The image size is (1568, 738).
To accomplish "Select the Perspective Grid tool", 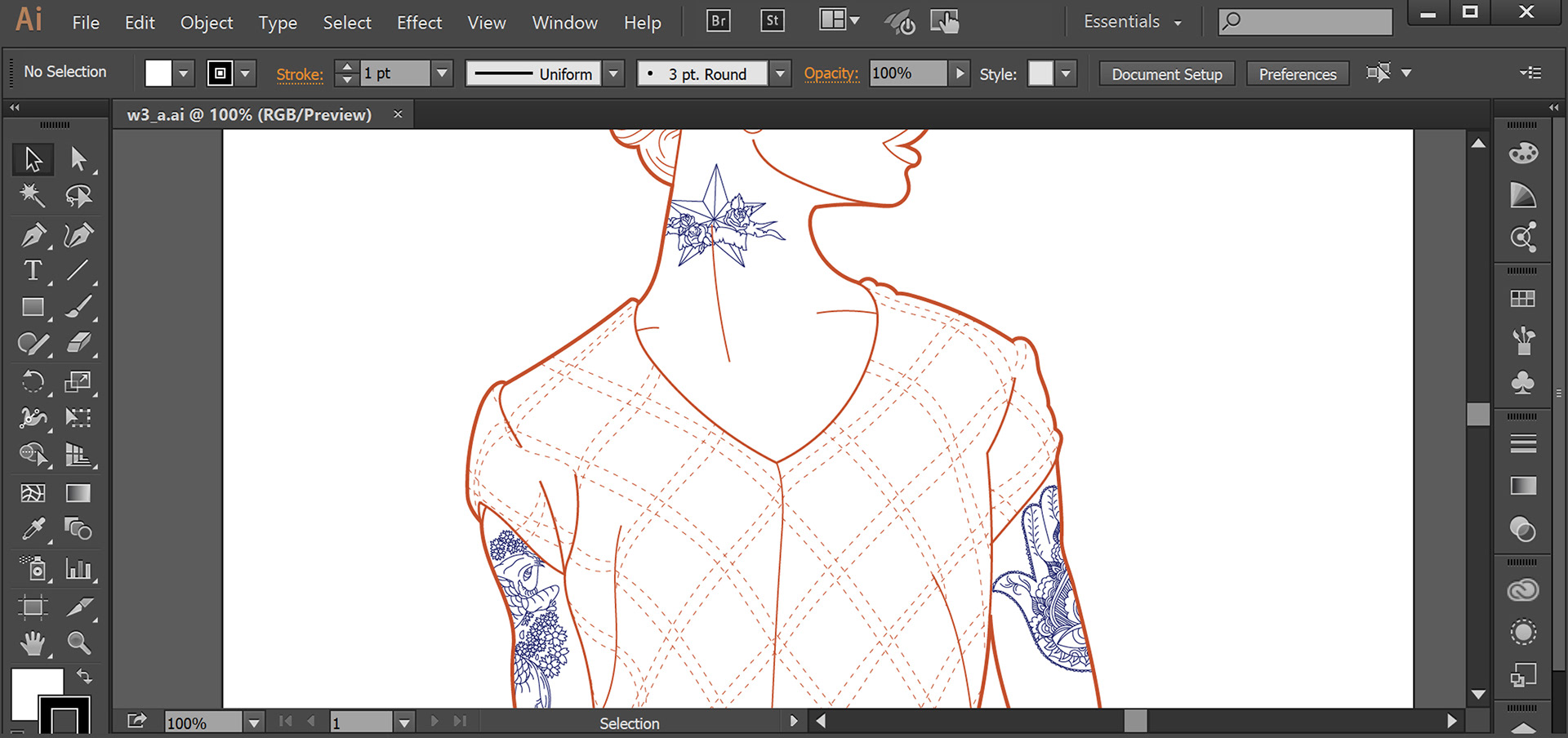I will [78, 454].
